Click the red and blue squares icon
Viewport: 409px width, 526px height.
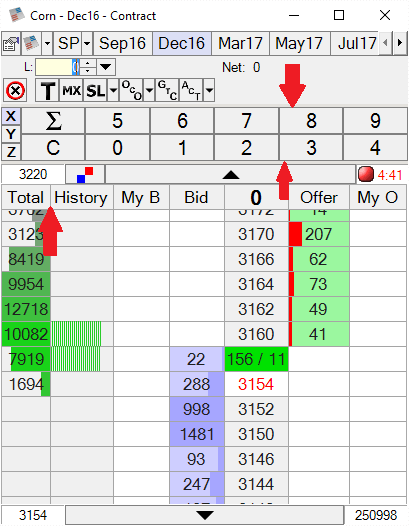click(85, 174)
